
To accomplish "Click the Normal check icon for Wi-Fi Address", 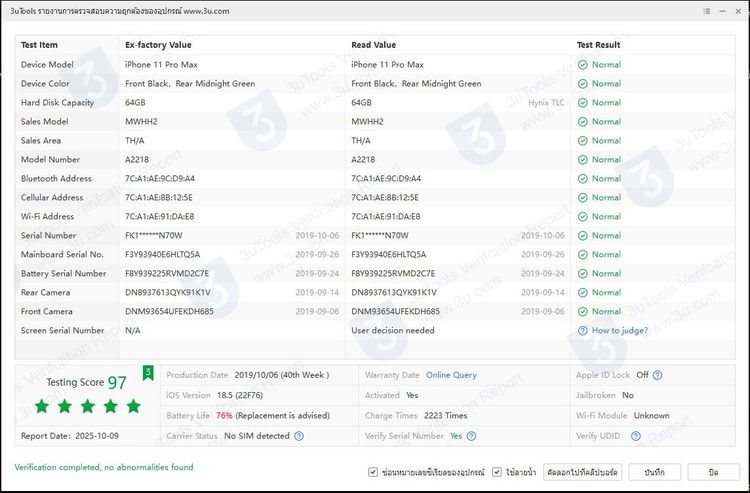I will 582,217.
